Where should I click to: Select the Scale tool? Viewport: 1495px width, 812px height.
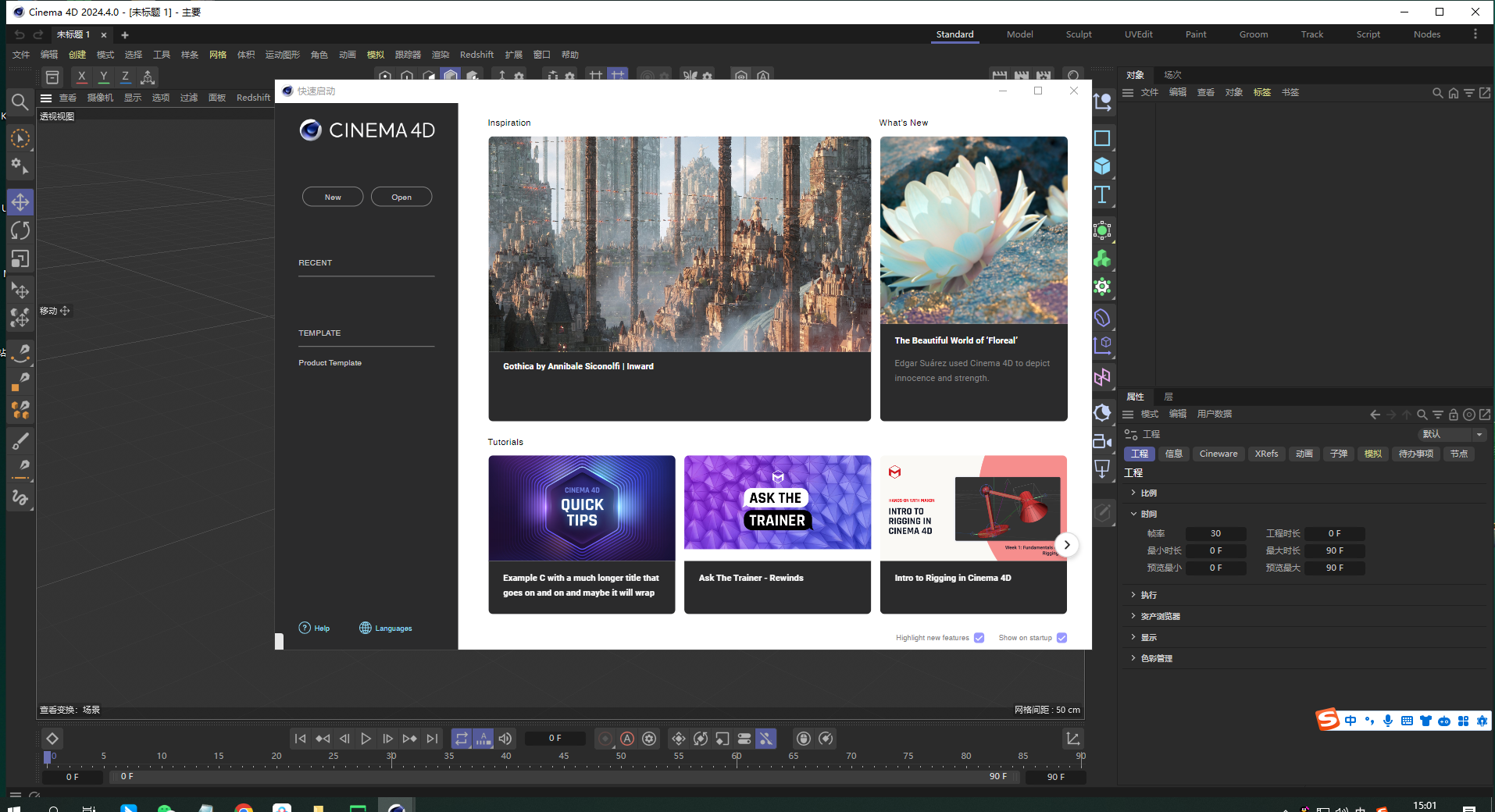(x=20, y=258)
